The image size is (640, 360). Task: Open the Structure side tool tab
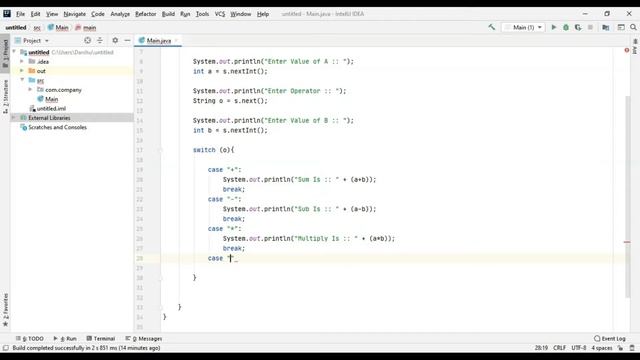[5, 96]
